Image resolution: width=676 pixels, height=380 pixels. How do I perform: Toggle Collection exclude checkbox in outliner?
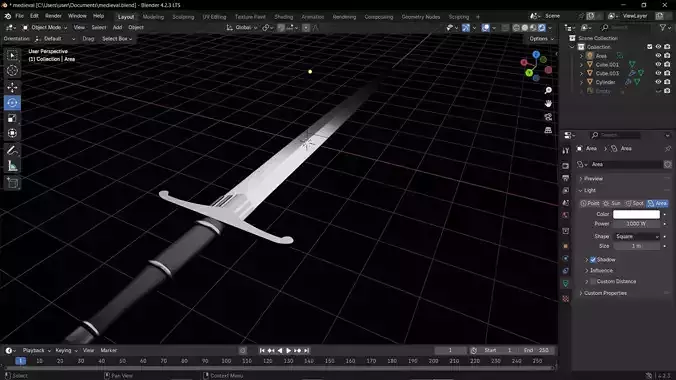point(649,47)
